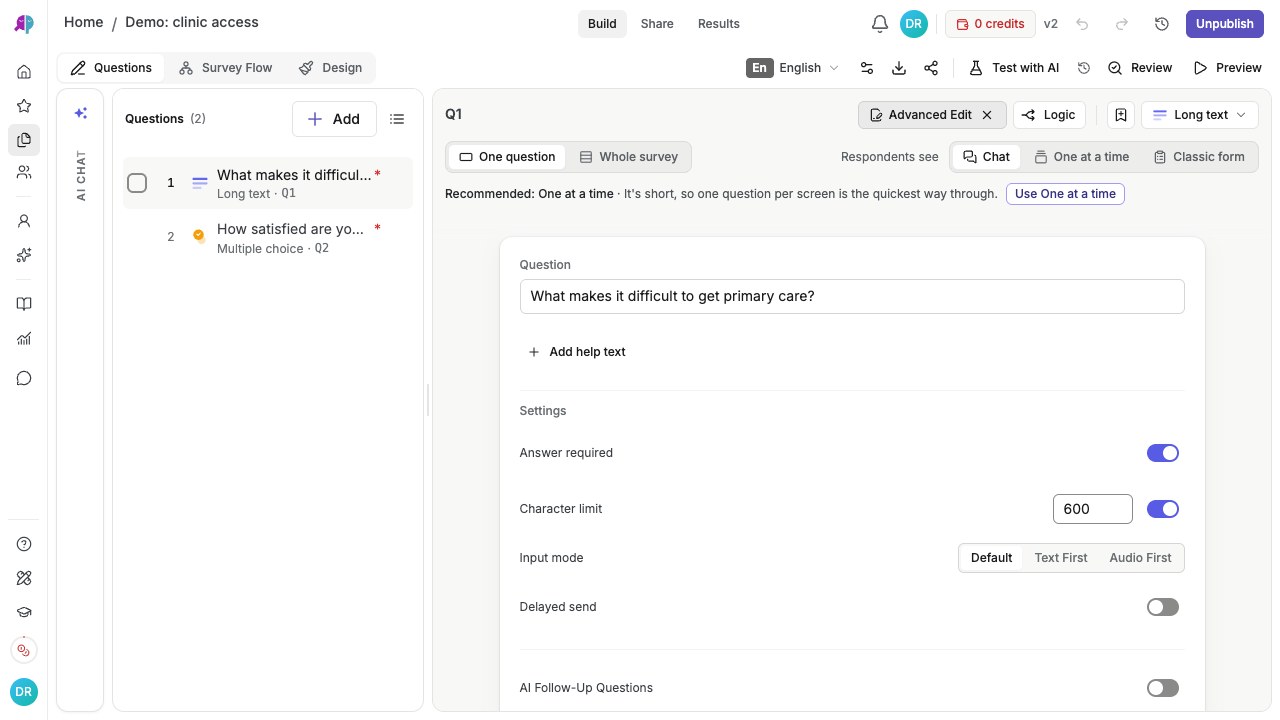Switch view to Whole survey
1280x720 pixels.
(628, 157)
